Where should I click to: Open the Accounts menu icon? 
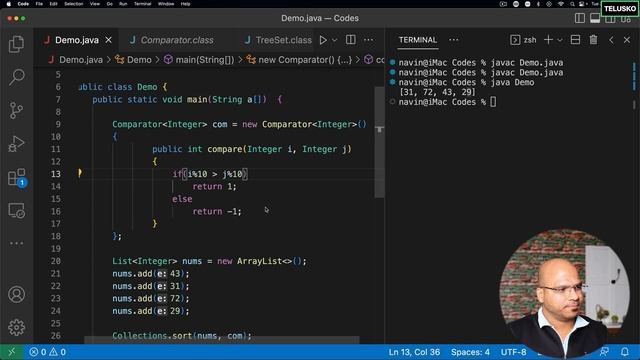(16, 294)
